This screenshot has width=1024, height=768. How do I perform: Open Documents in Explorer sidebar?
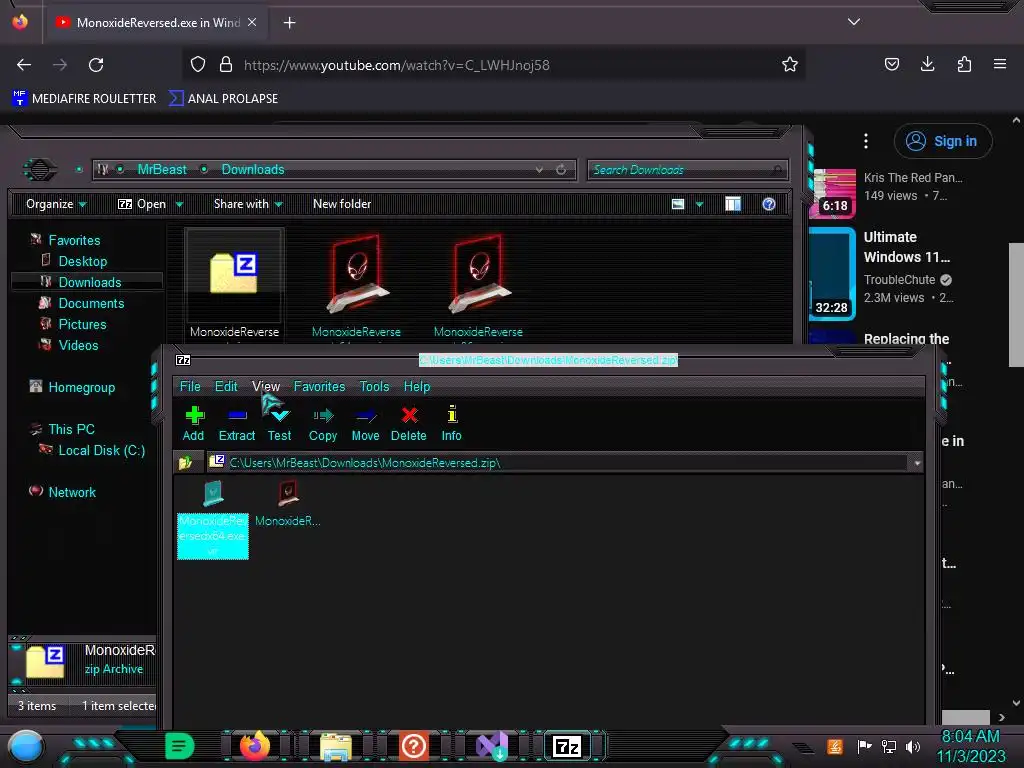pyautogui.click(x=91, y=303)
